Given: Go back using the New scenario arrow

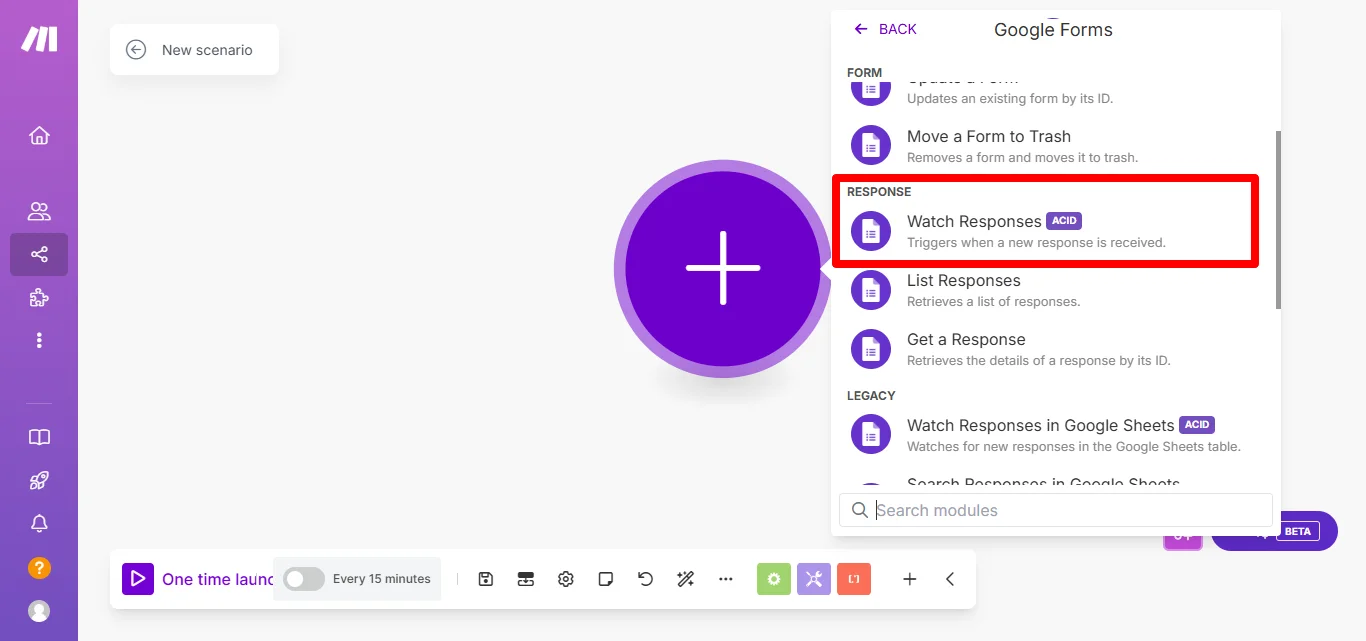Looking at the screenshot, I should point(136,50).
